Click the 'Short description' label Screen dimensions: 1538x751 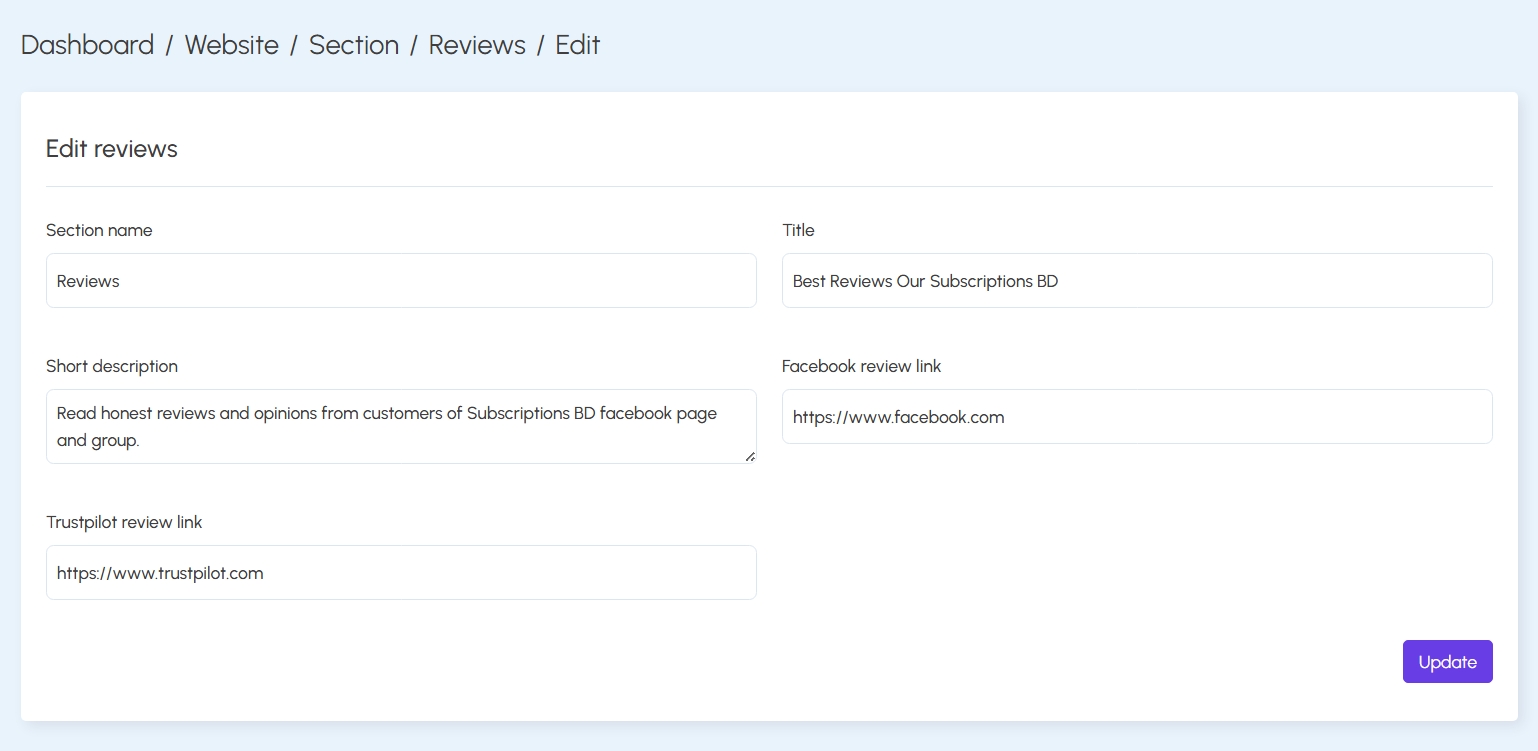[112, 366]
